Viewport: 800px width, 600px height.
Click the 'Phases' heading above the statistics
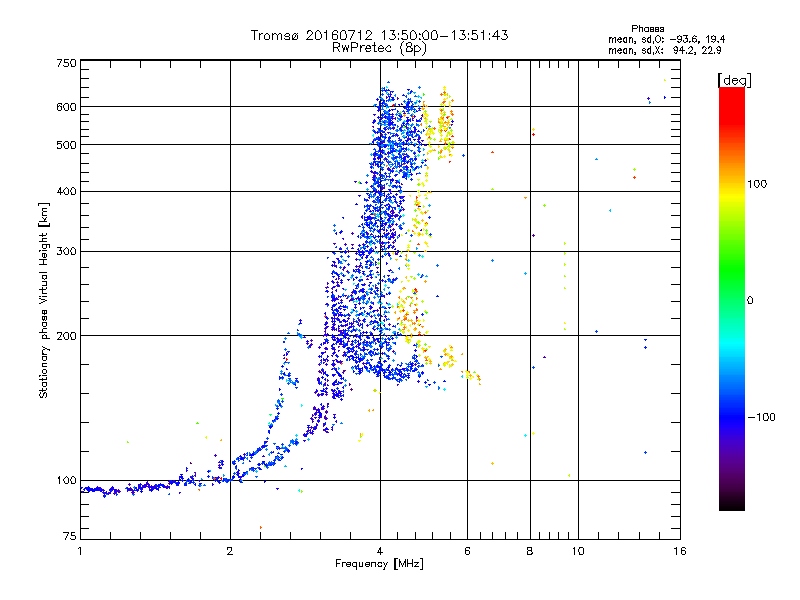pyautogui.click(x=647, y=29)
